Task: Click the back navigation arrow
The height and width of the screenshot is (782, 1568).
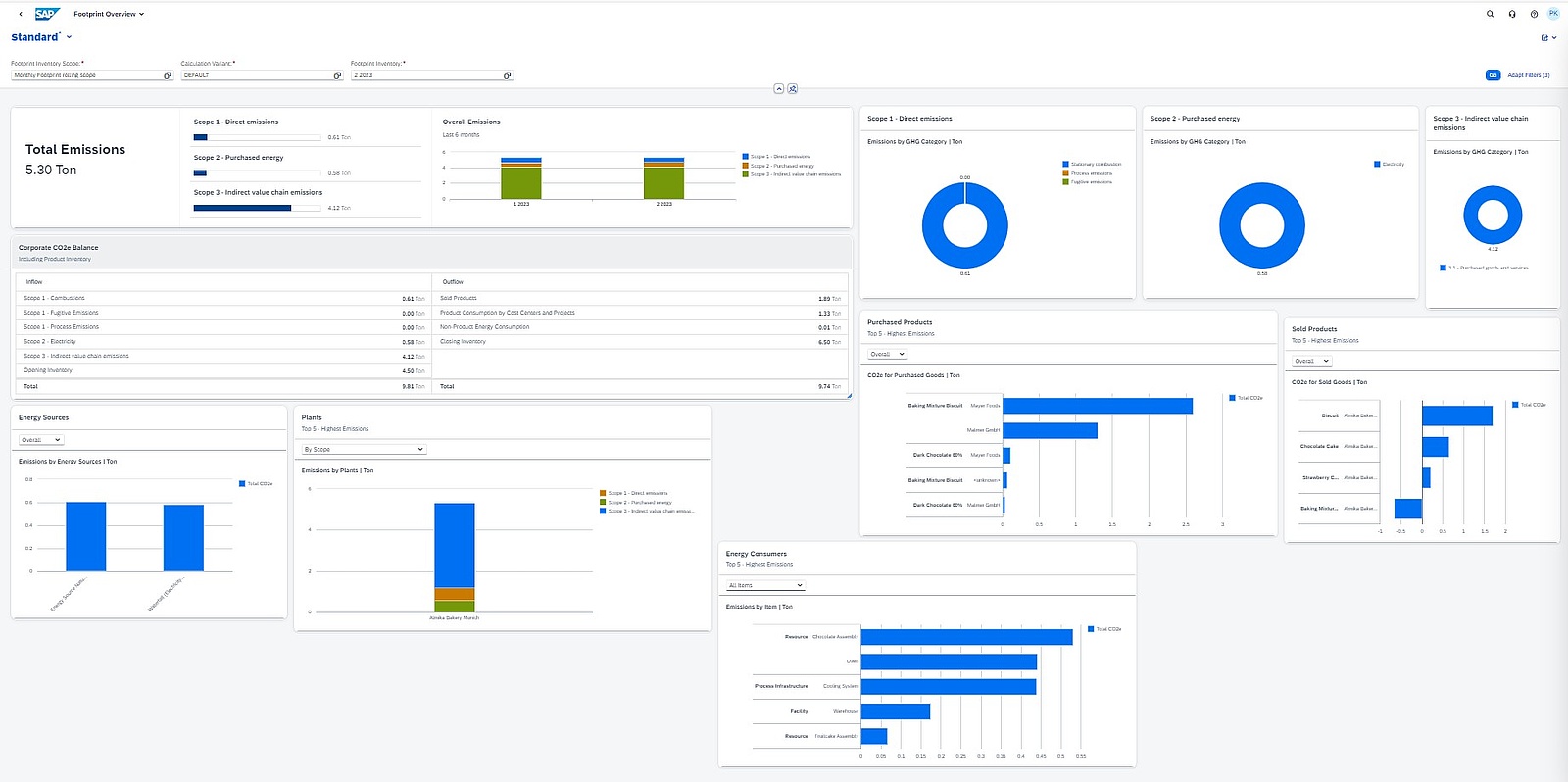Action: tap(21, 14)
